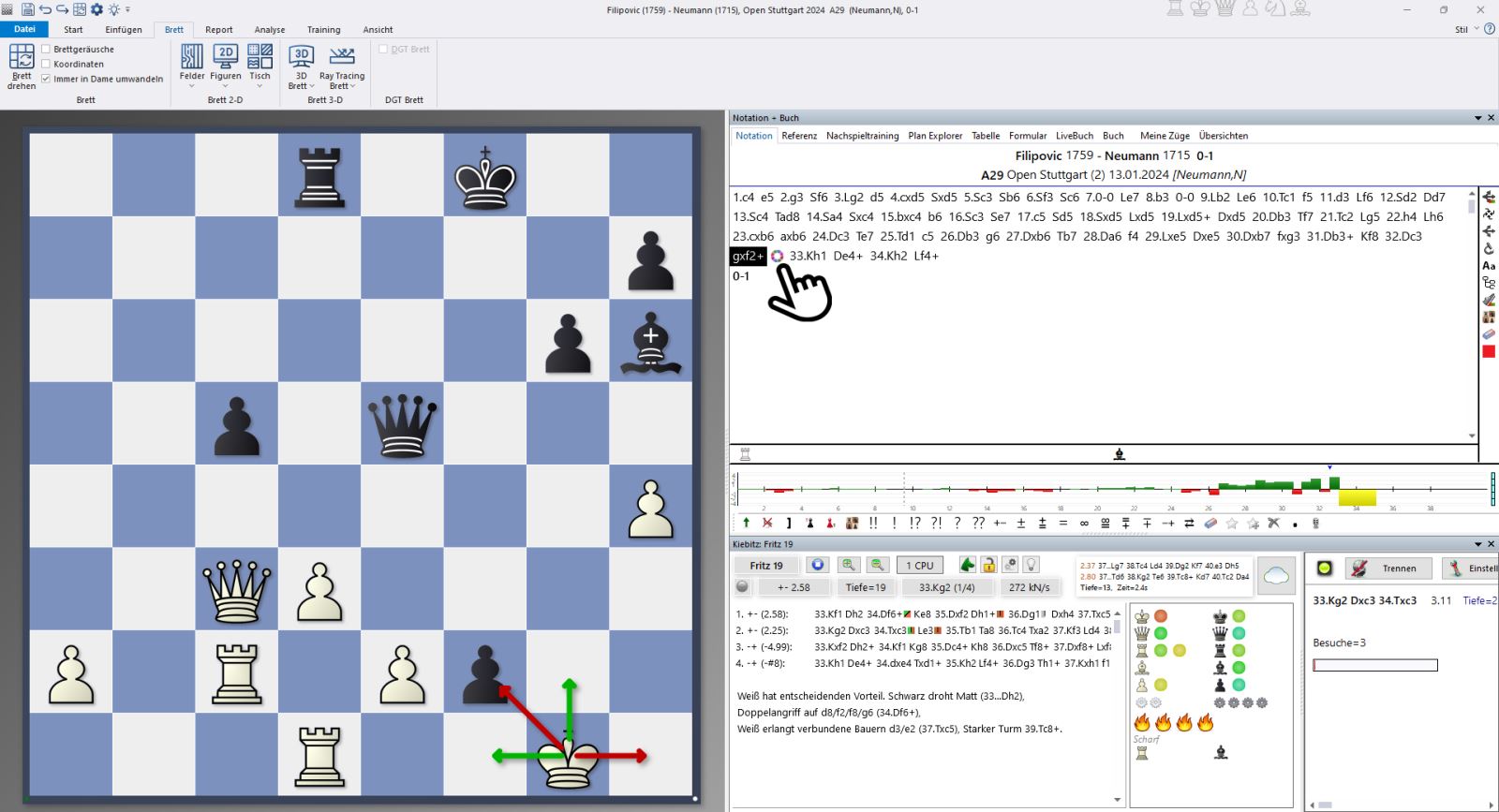Open the Referenz tab in notation pane

pyautogui.click(x=799, y=136)
